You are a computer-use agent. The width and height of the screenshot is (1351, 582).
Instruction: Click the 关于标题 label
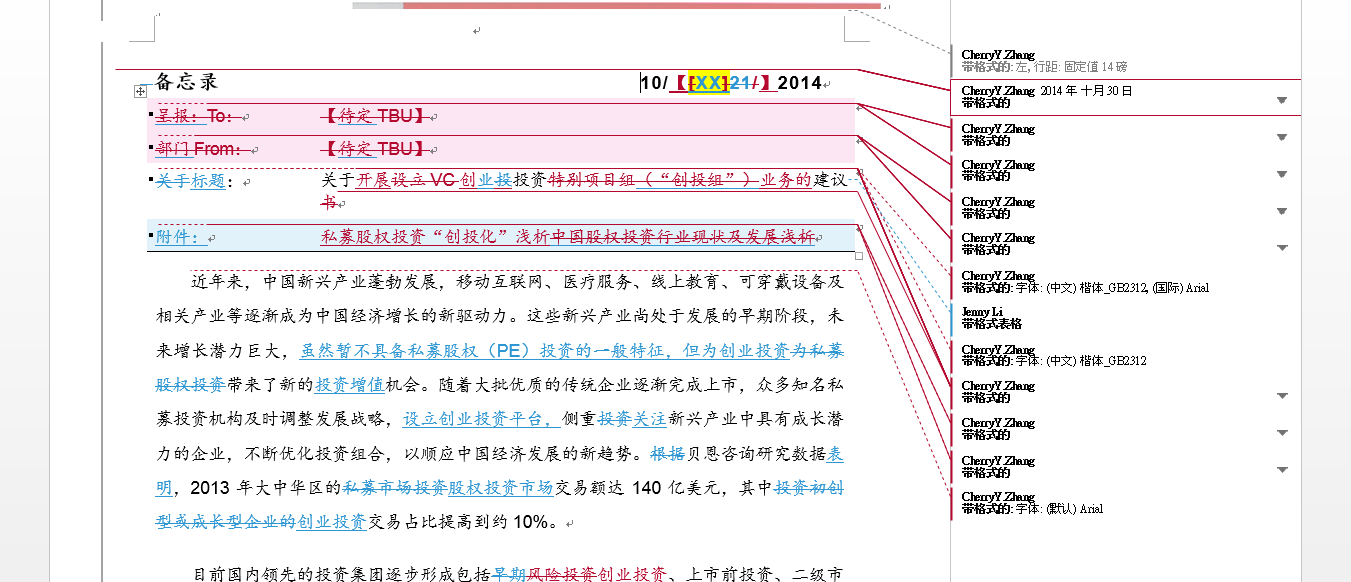click(x=190, y=181)
